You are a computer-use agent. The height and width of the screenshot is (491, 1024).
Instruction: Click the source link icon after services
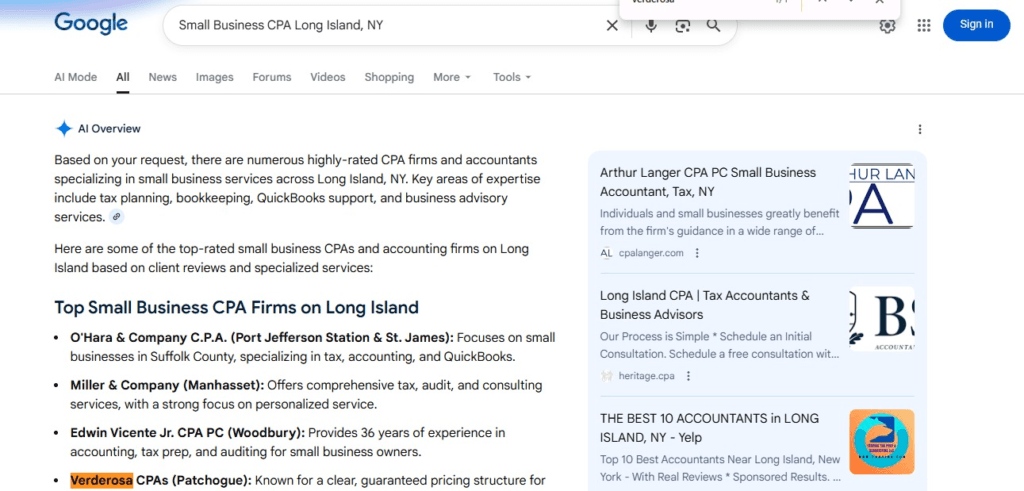[117, 217]
